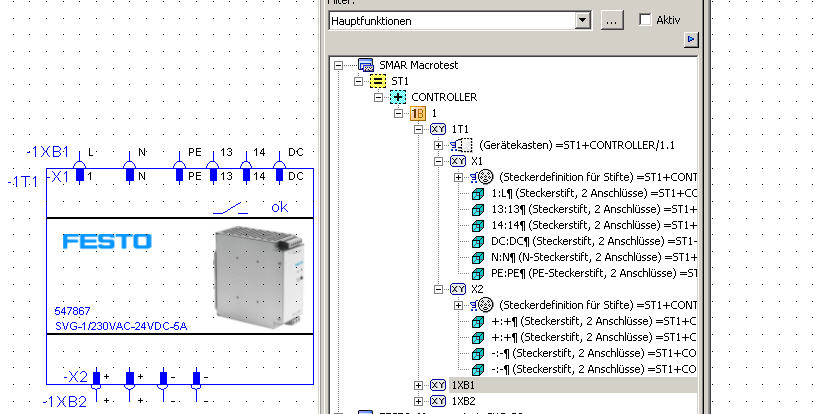The image size is (813, 414).
Task: Expand Steckerdefinition für Stifte under X1
Action: (x=458, y=177)
